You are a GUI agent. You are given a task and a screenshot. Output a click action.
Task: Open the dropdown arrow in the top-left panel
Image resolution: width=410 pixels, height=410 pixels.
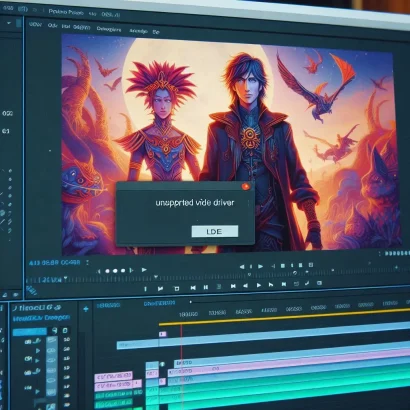pyautogui.click(x=9, y=23)
